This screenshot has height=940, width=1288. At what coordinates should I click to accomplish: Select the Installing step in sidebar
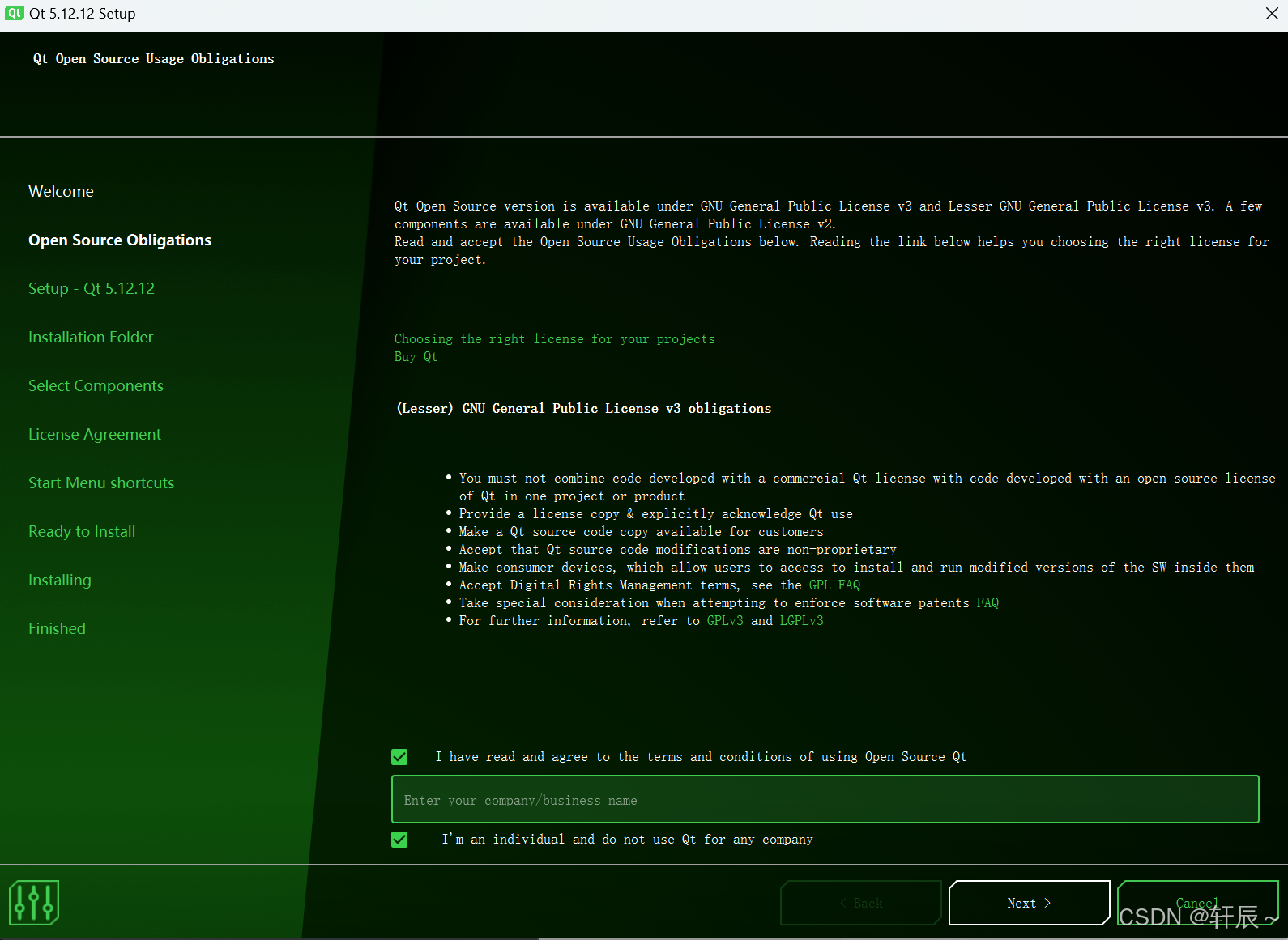pyautogui.click(x=60, y=580)
